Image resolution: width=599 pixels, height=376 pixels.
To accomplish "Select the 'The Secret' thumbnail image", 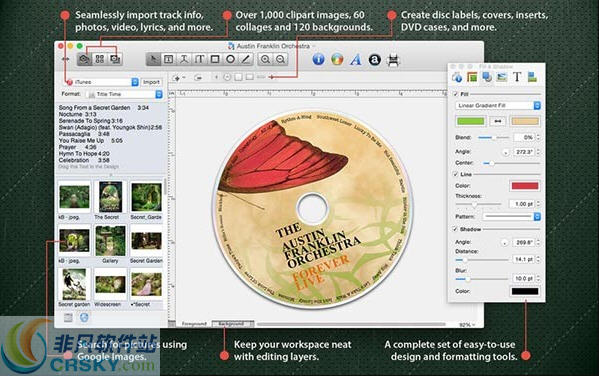I will point(110,196).
